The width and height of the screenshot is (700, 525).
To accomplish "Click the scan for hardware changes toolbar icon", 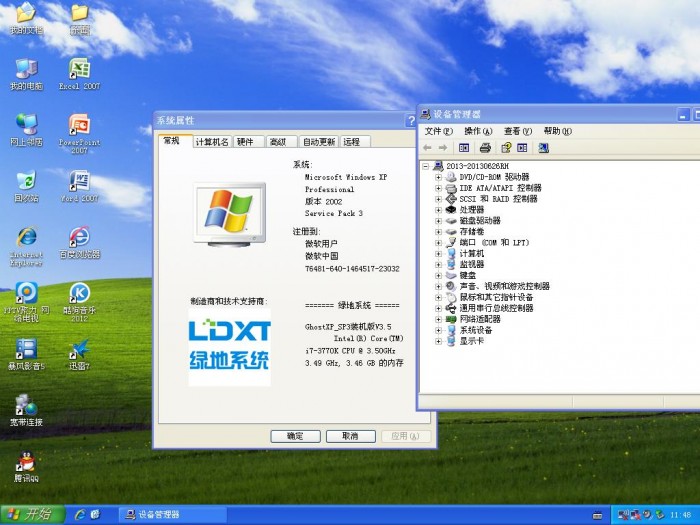I will click(543, 148).
